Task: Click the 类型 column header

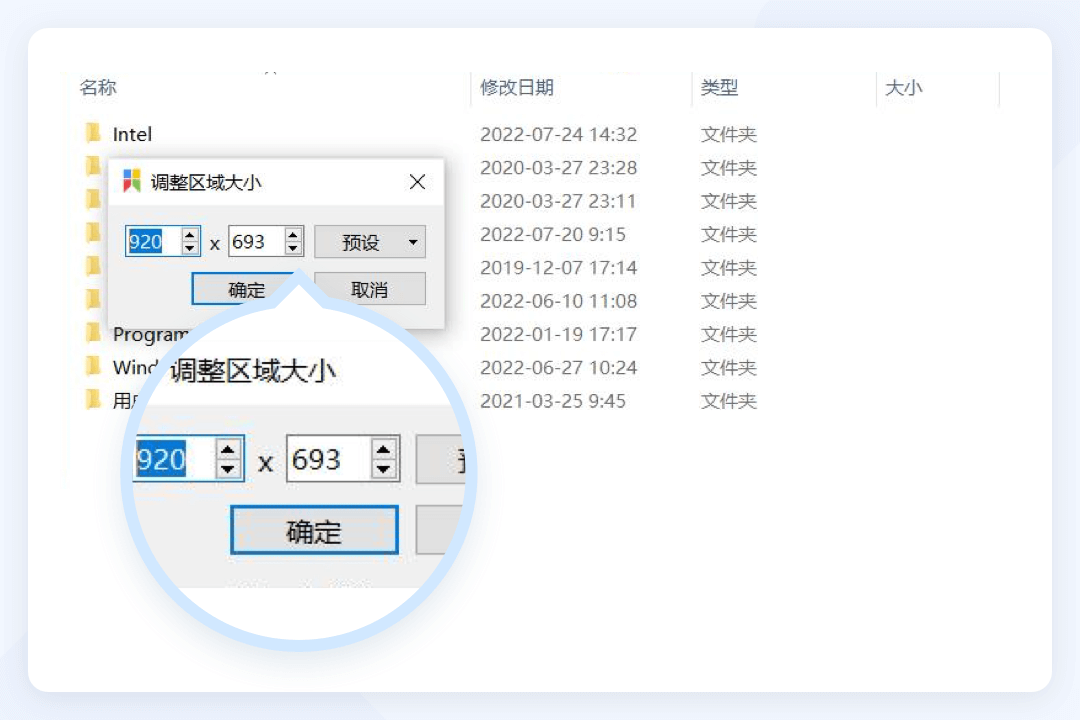Action: point(719,88)
